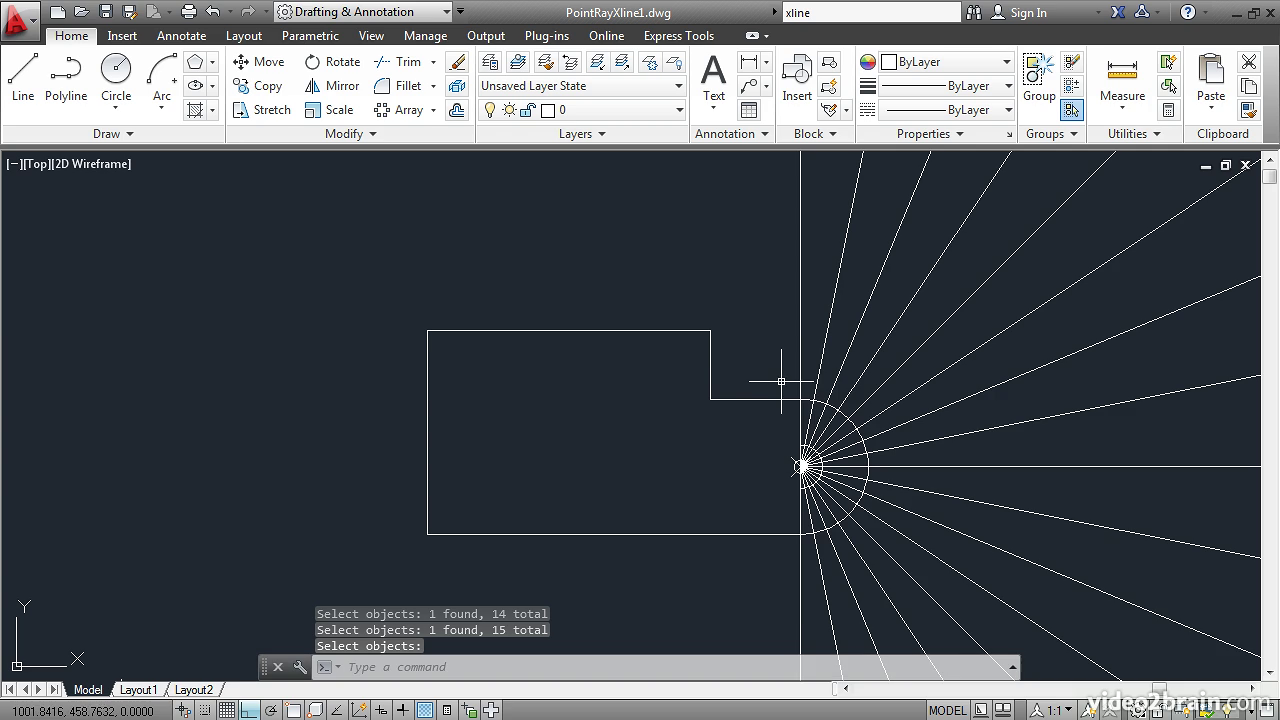1280x720 pixels.
Task: Open the Parametric ribbon tab
Action: coord(310,35)
